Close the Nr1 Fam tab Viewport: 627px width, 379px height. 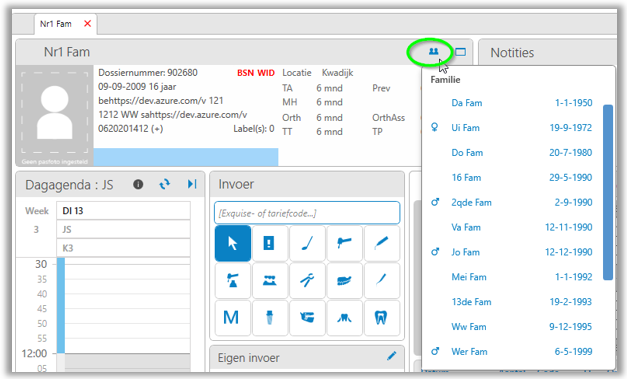point(88,24)
